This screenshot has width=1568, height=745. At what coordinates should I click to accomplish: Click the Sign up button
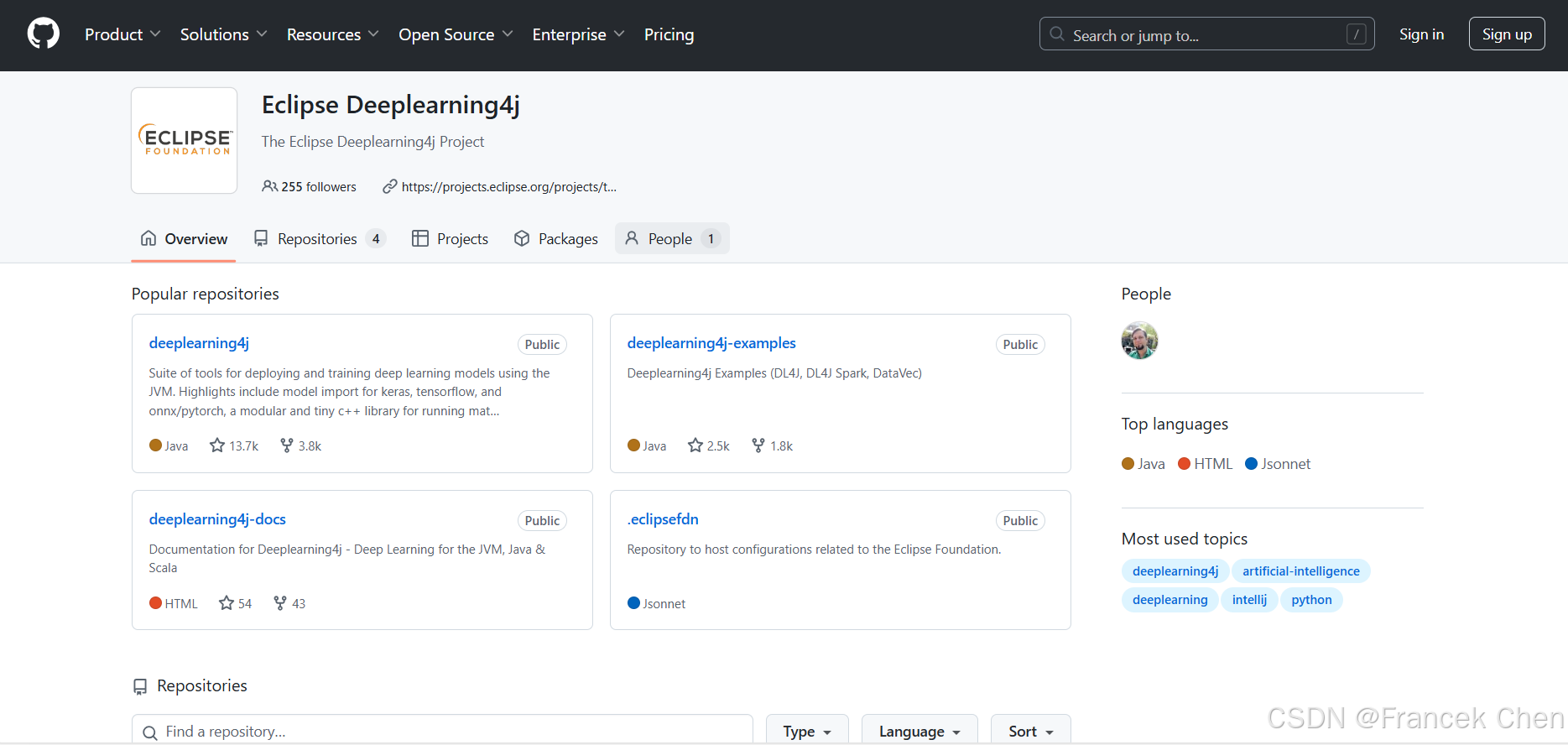(x=1506, y=34)
